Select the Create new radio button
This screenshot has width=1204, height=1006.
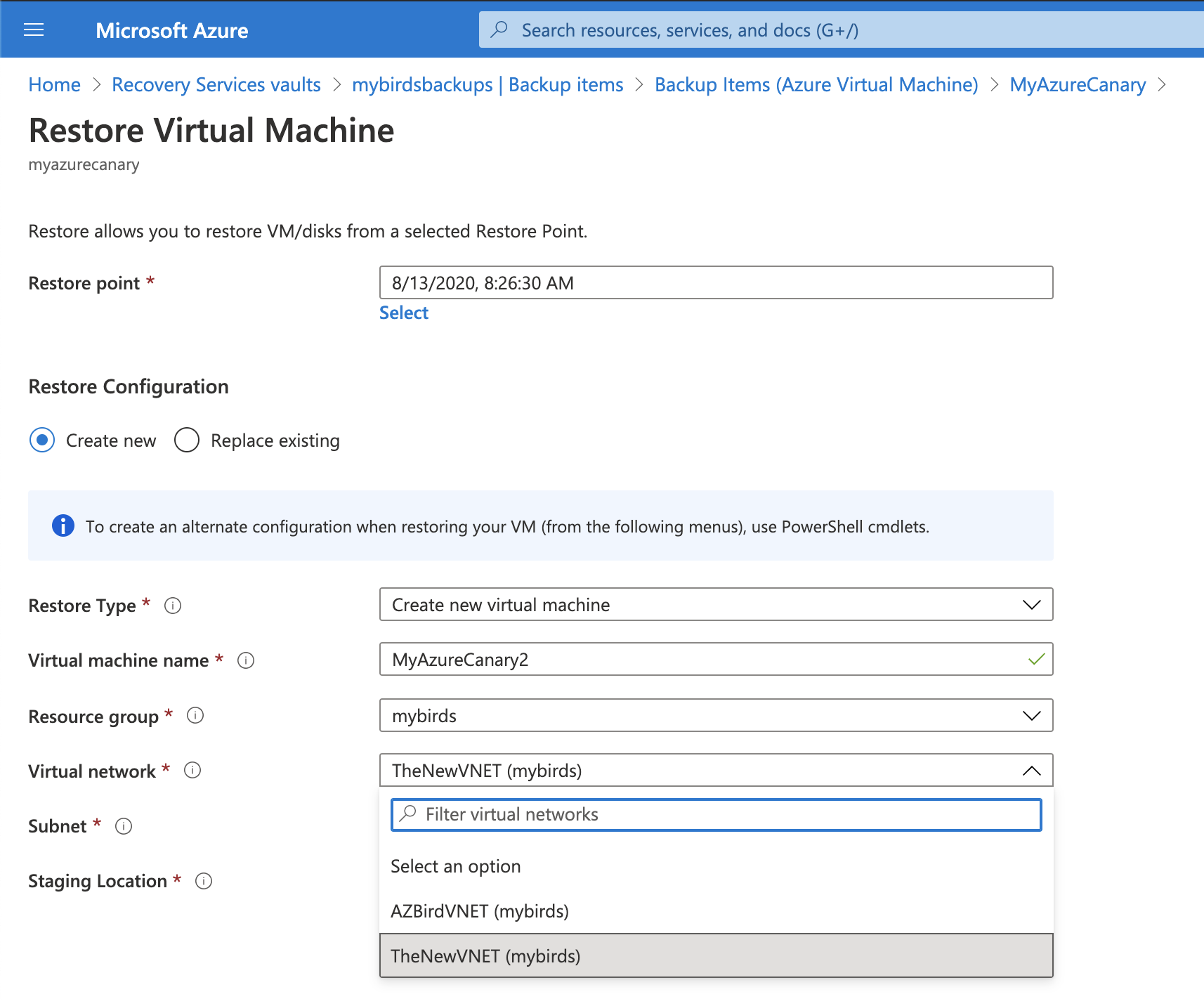click(x=42, y=440)
